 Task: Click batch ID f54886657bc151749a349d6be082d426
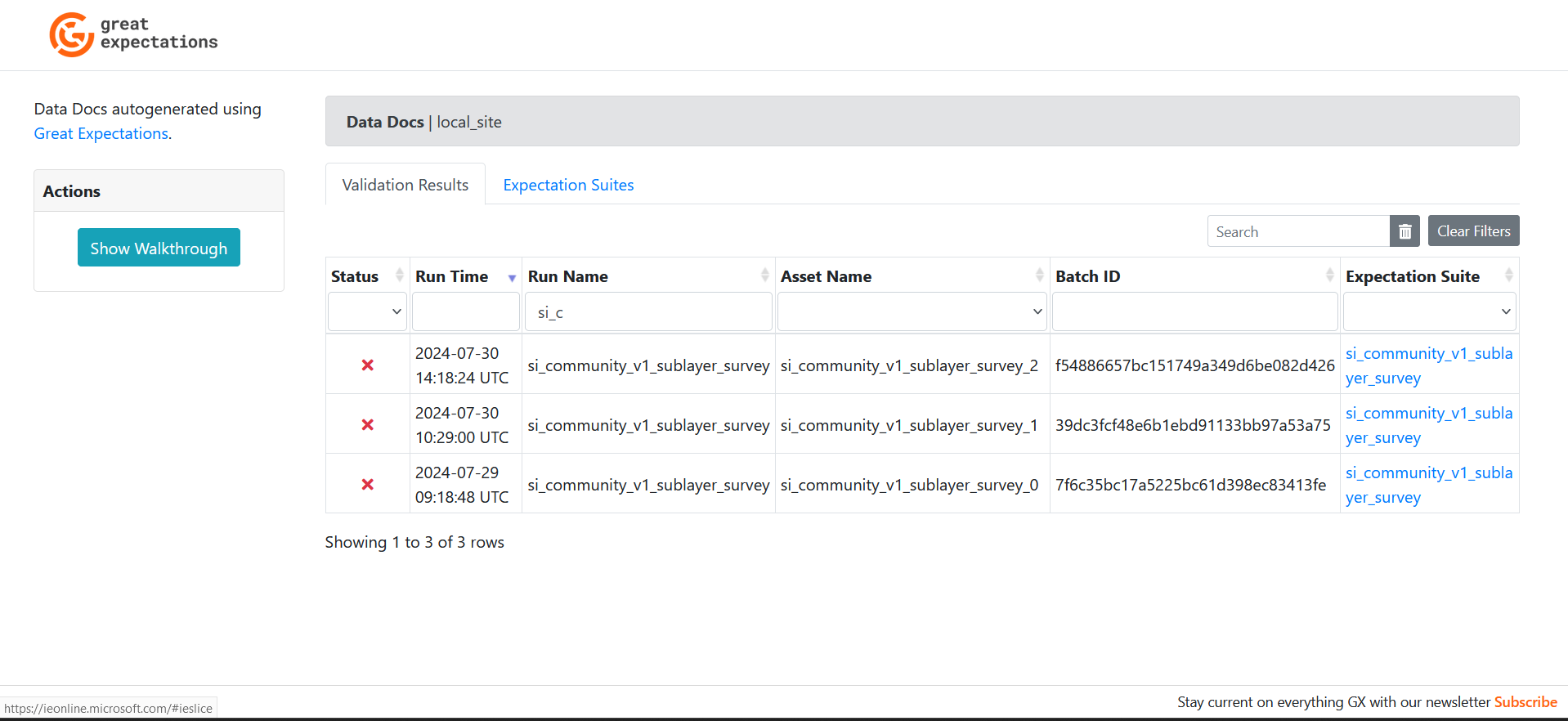pyautogui.click(x=1194, y=365)
